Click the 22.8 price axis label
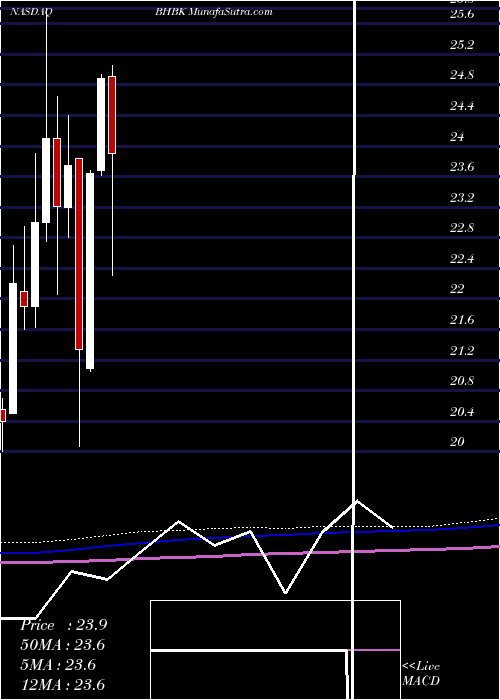 click(462, 228)
